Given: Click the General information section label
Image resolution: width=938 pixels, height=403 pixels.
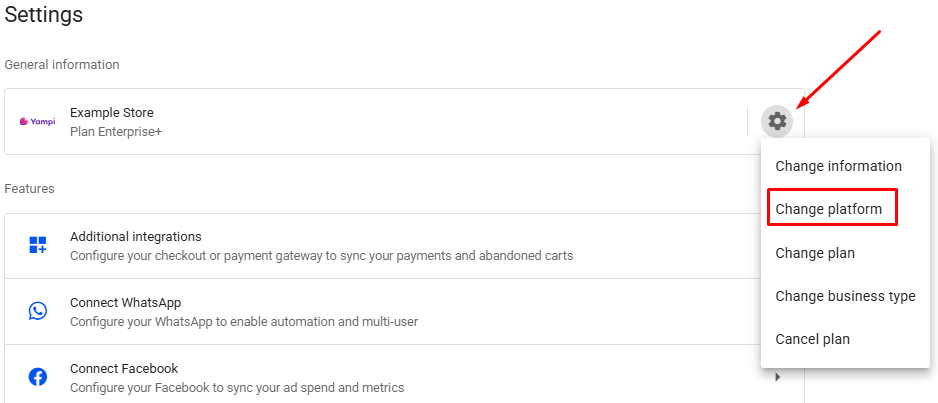Looking at the screenshot, I should (x=61, y=64).
